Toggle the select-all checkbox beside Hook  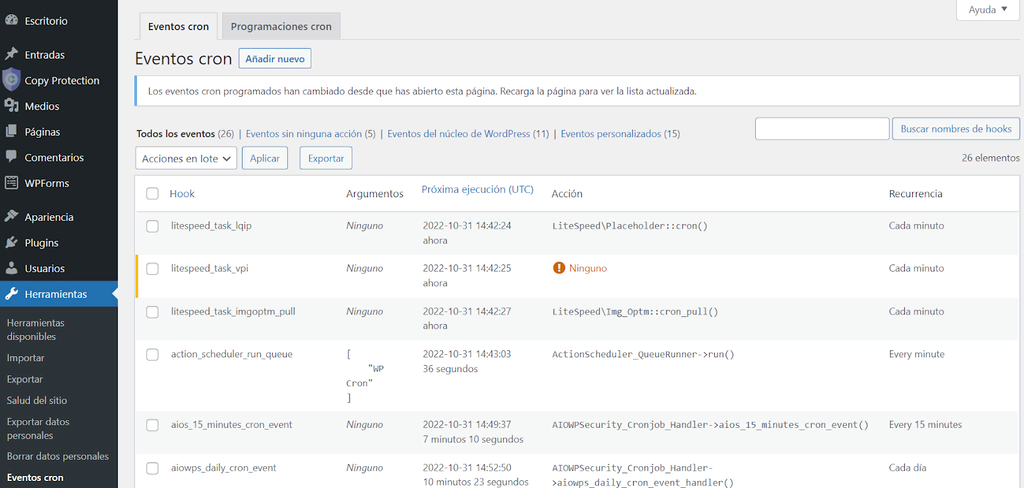(153, 194)
